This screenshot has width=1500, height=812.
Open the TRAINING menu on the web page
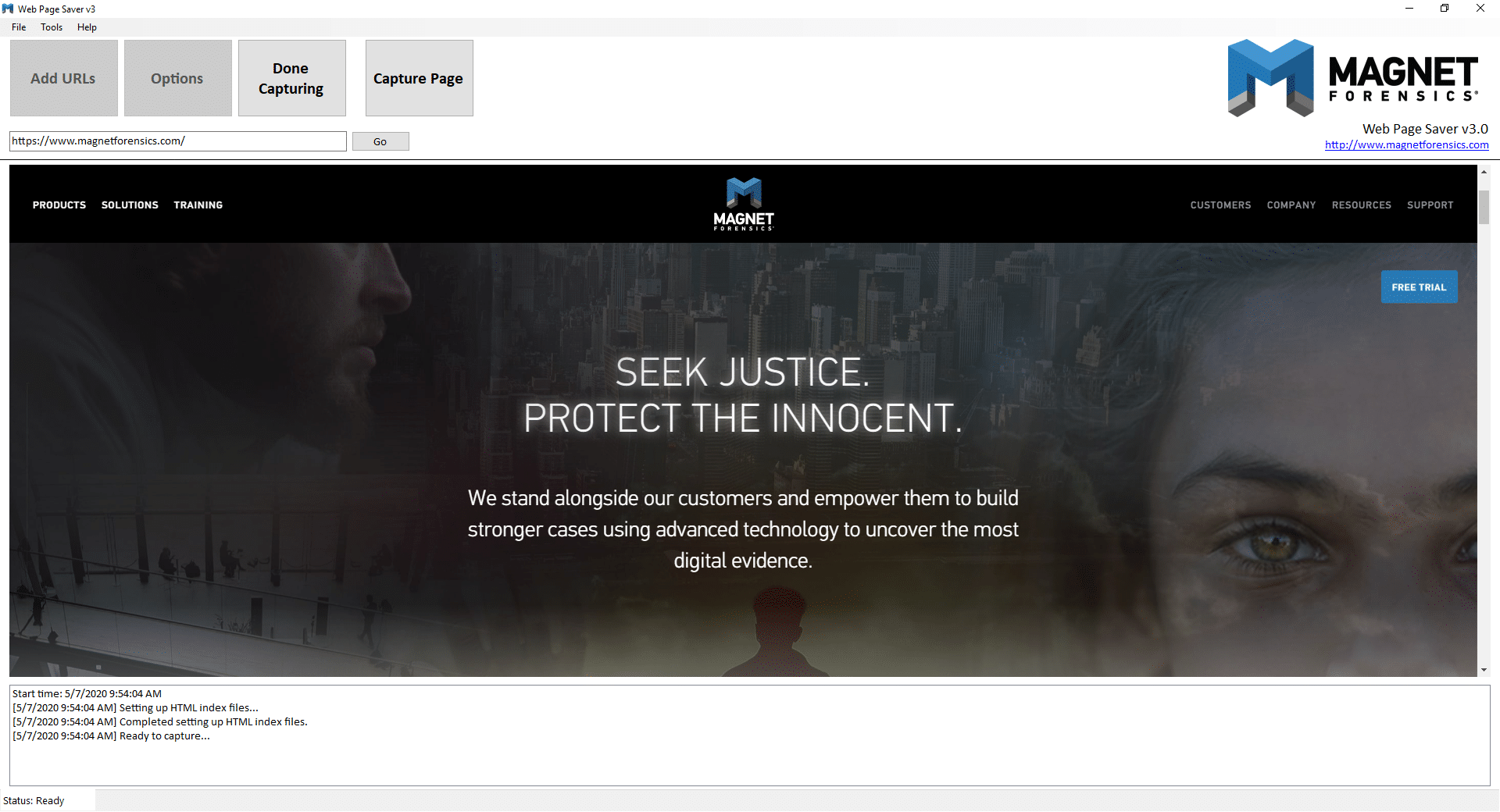[x=198, y=205]
